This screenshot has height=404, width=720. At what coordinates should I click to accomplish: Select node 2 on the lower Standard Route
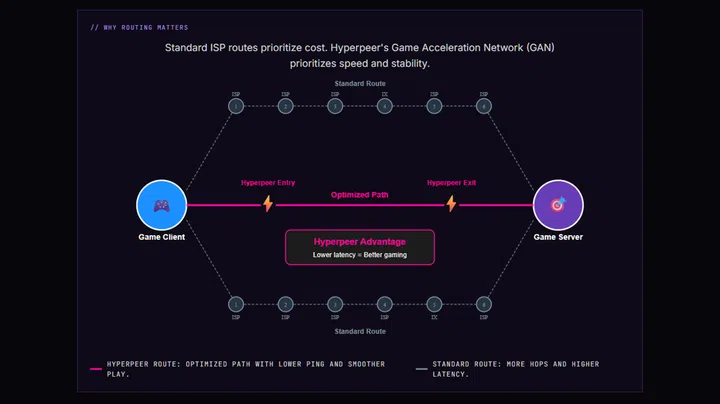pos(286,304)
